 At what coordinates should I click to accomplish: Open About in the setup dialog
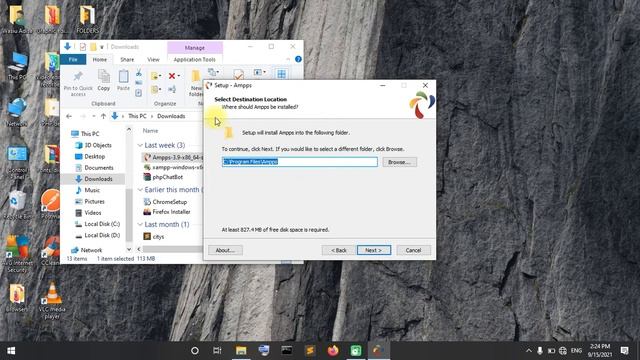[x=225, y=250]
